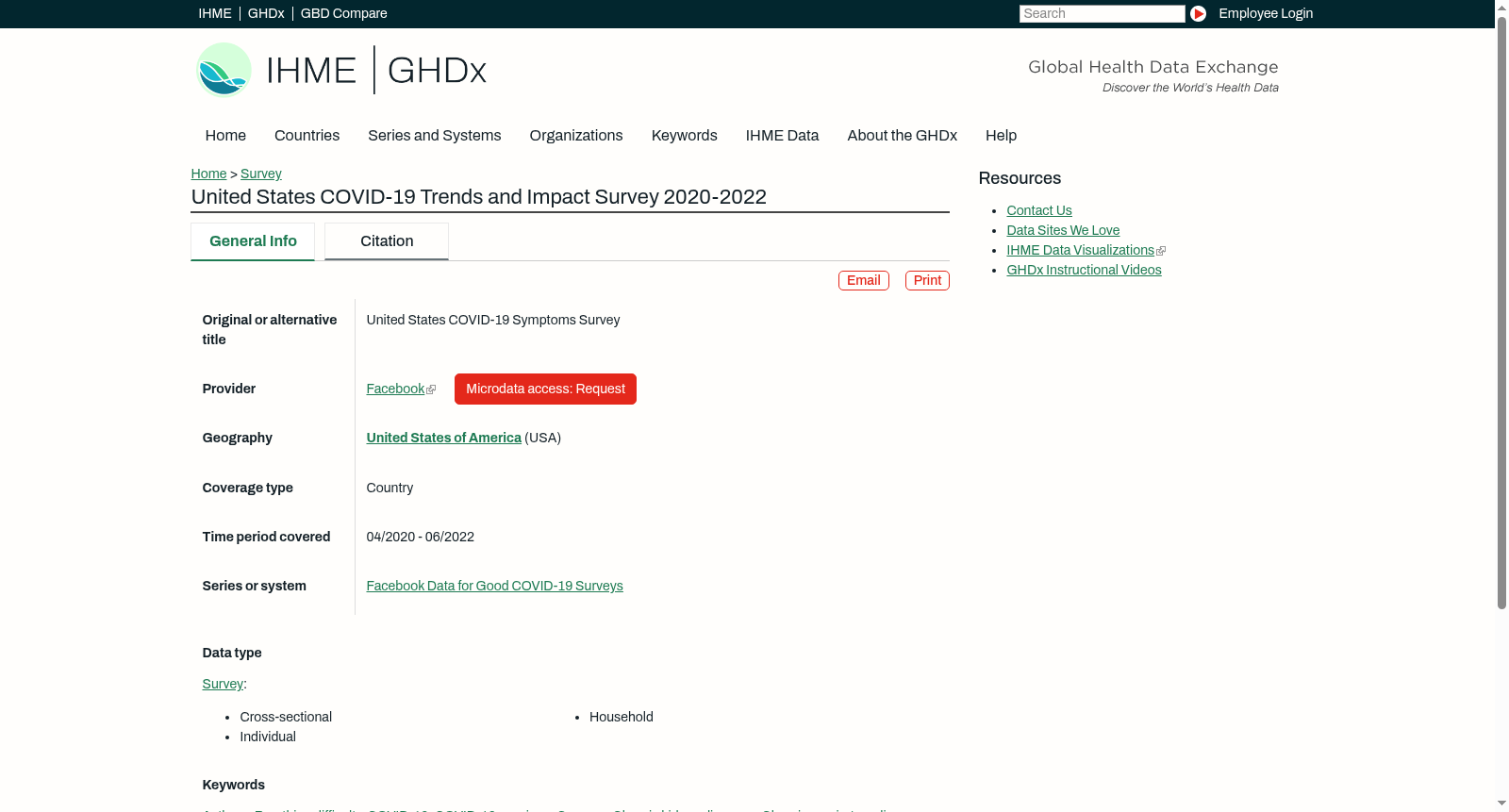The image size is (1509, 812).
Task: Click United States COVID-19 Symptoms Survey text
Action: [x=493, y=320]
